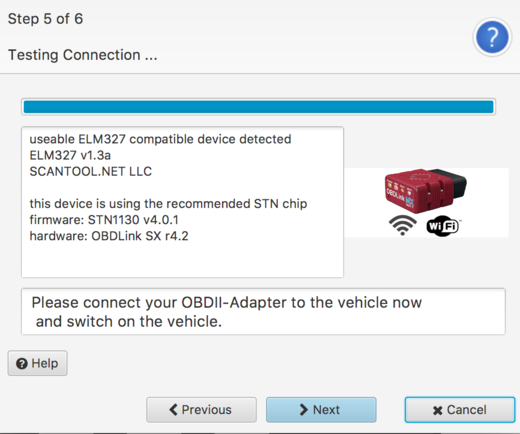520x434 pixels.
Task: Click the 'SCANTOOL.NET LLC' manufacturer line
Action: point(91,171)
